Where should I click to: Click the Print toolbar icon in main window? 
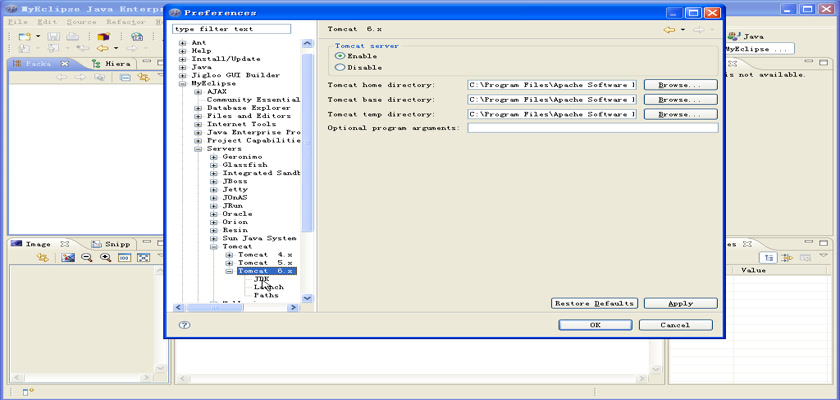[x=72, y=36]
